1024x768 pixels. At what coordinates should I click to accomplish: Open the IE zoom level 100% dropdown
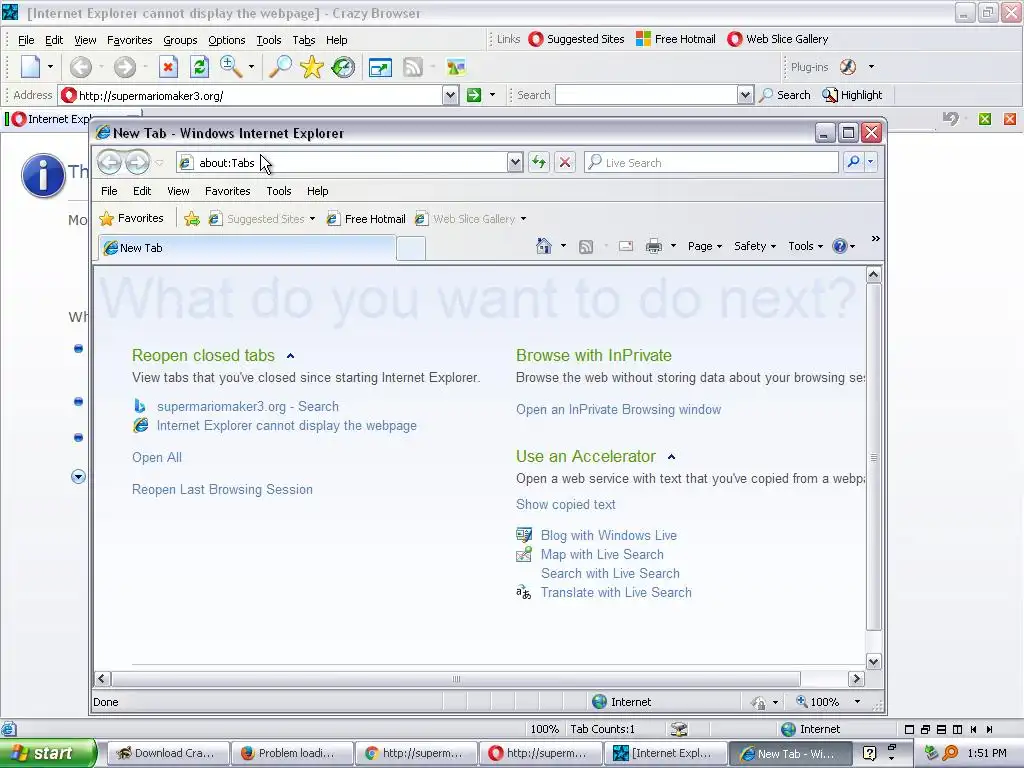tap(857, 702)
